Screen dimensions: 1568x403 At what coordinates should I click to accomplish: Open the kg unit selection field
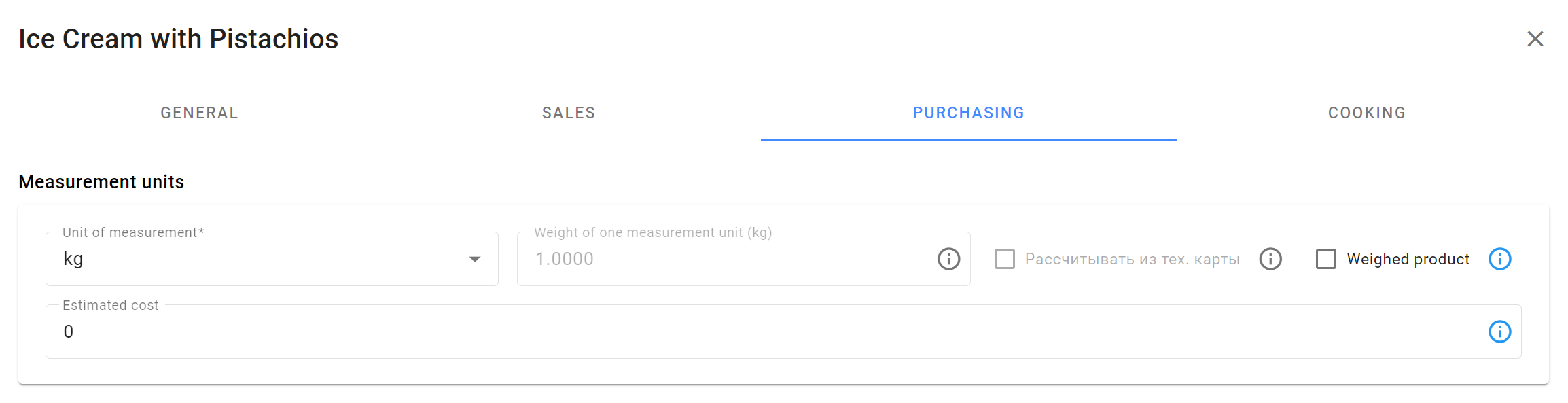(272, 259)
